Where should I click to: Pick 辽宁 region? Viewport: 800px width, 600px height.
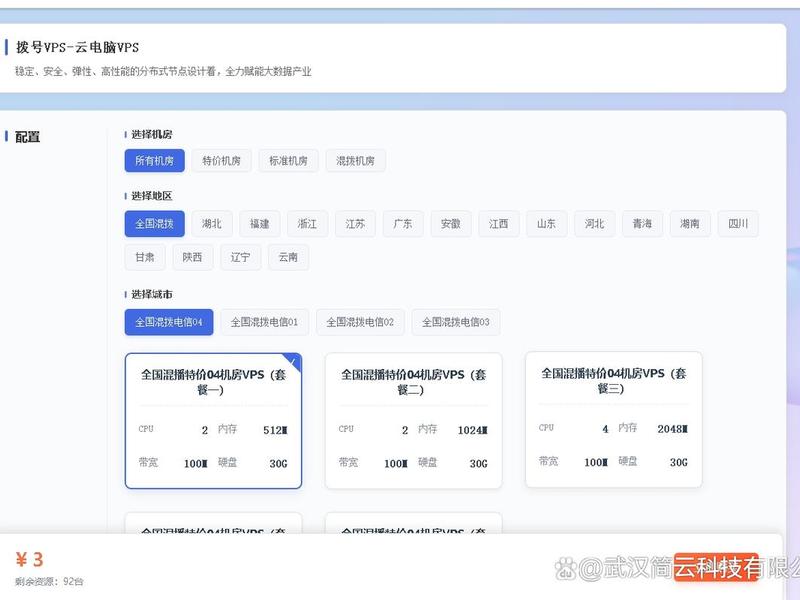click(240, 257)
